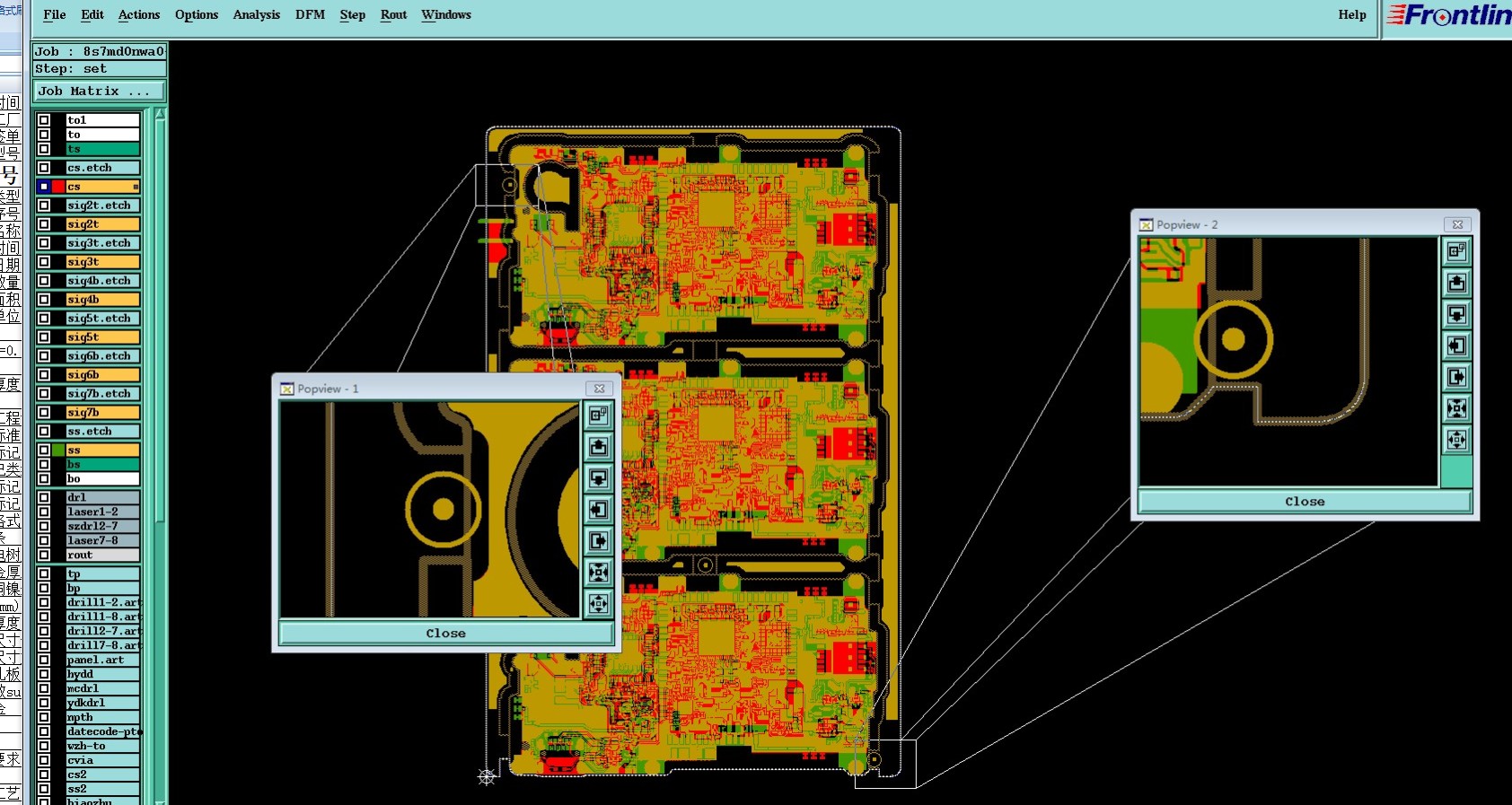This screenshot has height=805, width=1512.
Task: Pan left in Popview - 1
Action: (599, 510)
